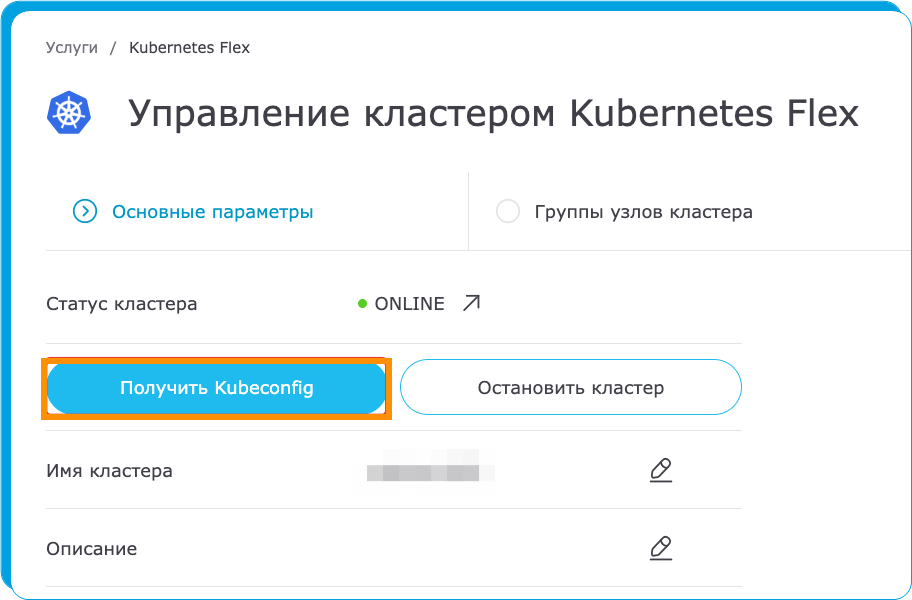Click the Остановить кластер button
This screenshot has height=600, width=912.
tap(571, 387)
